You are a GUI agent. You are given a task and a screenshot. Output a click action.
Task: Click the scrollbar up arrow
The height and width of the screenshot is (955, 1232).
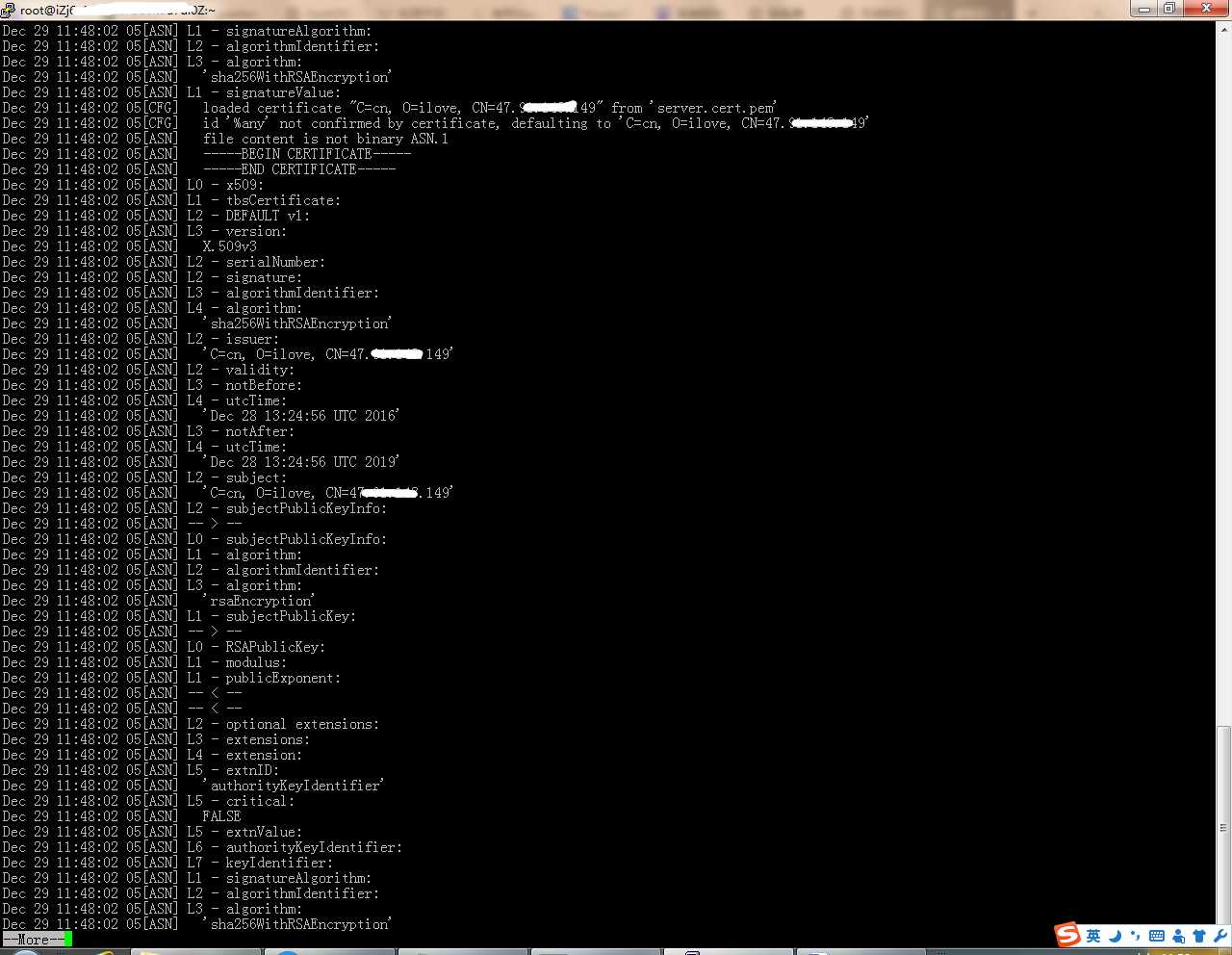point(1224,29)
